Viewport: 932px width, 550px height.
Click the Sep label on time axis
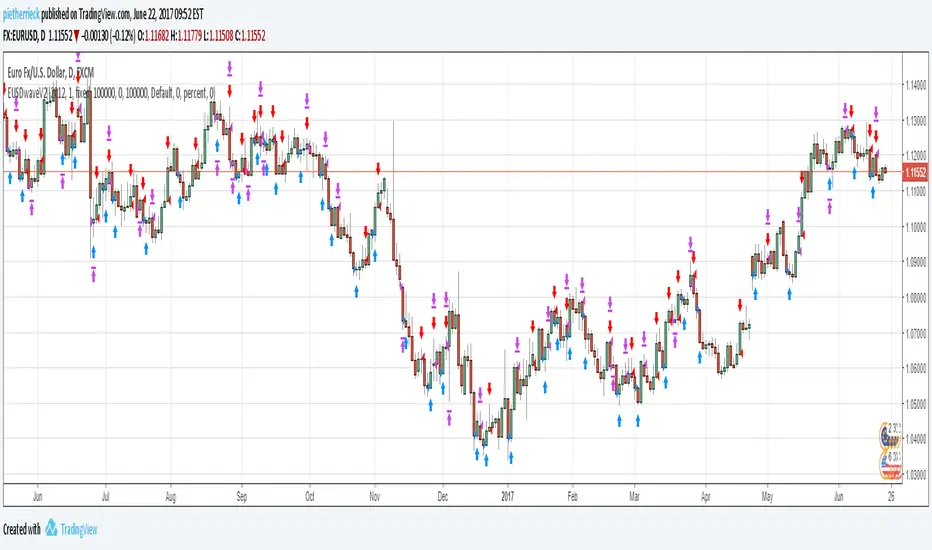coord(241,496)
